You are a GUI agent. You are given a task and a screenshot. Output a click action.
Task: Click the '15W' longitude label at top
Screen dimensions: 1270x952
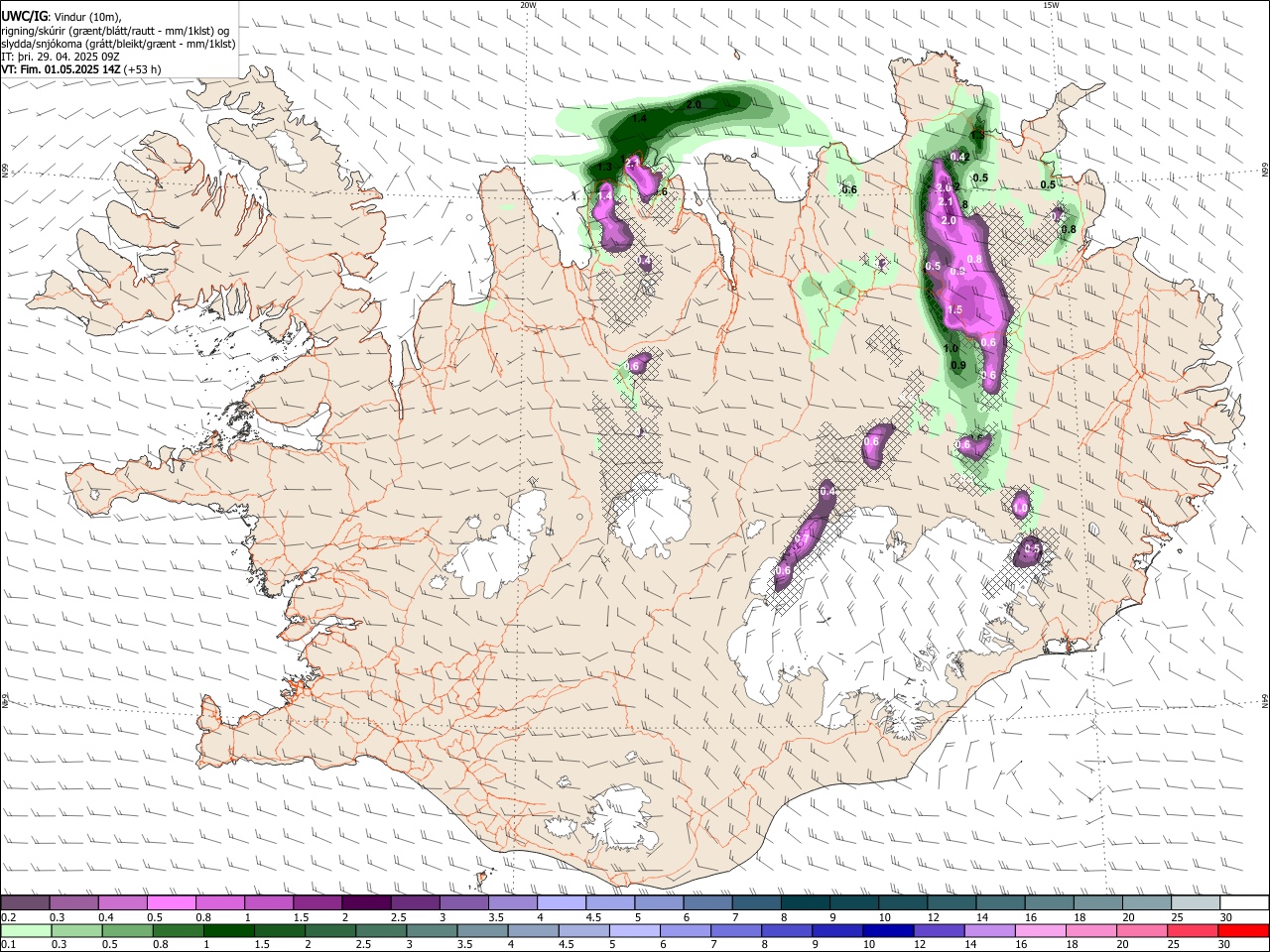(1051, 4)
